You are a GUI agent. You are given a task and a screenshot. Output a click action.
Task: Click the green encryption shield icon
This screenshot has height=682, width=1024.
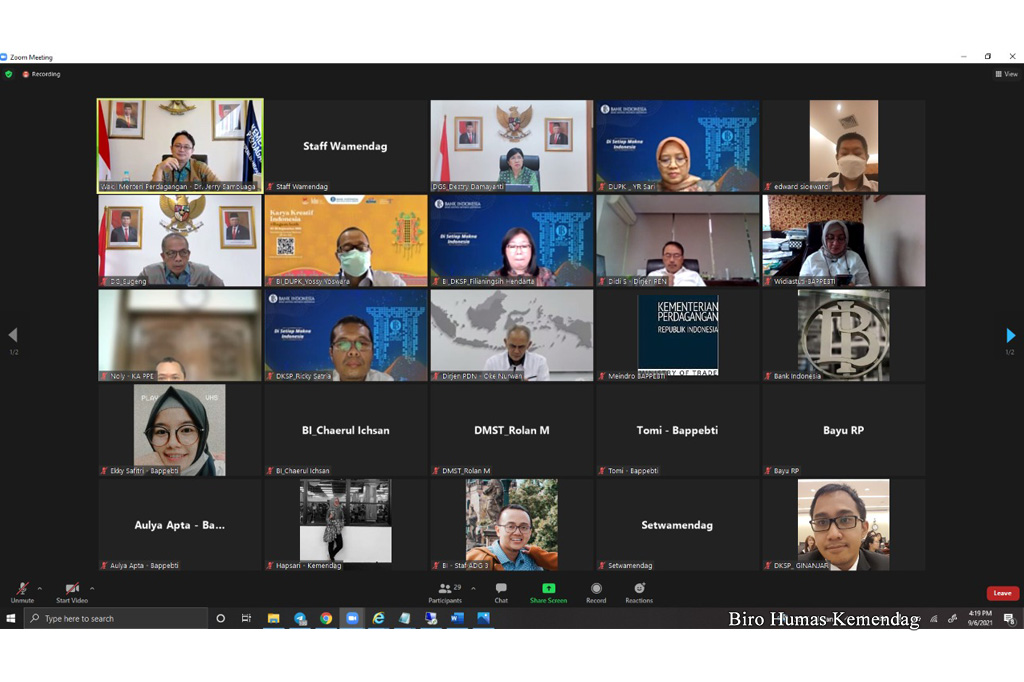click(x=8, y=74)
